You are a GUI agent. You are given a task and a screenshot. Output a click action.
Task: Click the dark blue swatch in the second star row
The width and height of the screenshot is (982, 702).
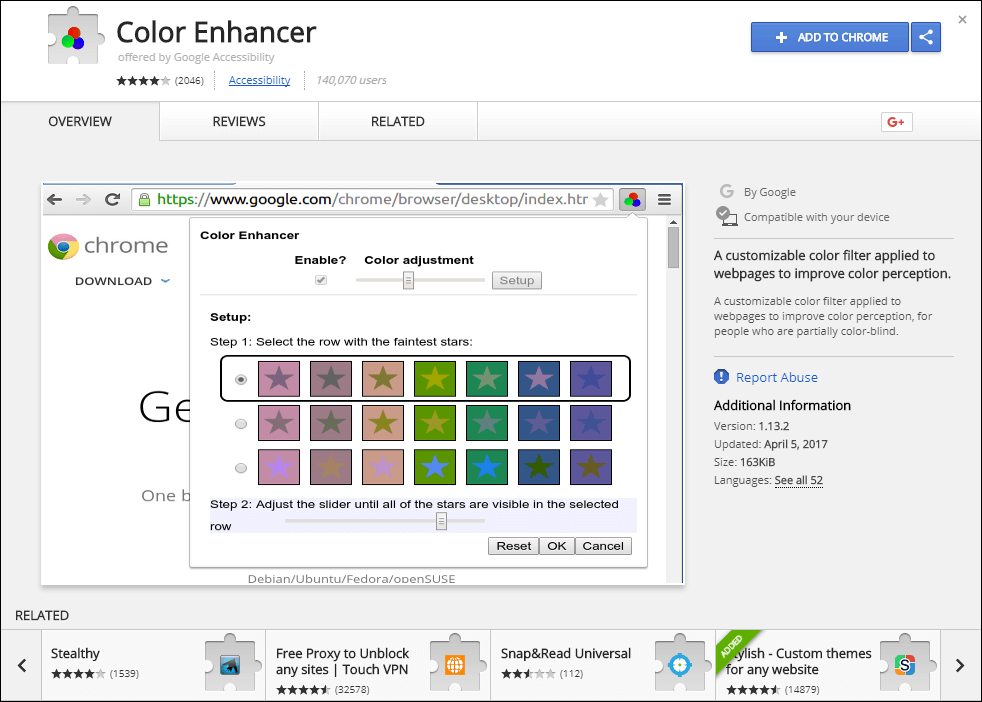539,423
